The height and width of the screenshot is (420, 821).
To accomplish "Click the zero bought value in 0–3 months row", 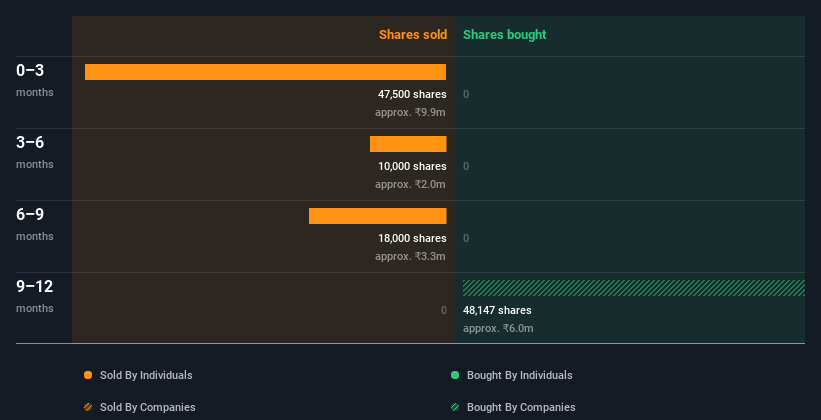I will [466, 94].
